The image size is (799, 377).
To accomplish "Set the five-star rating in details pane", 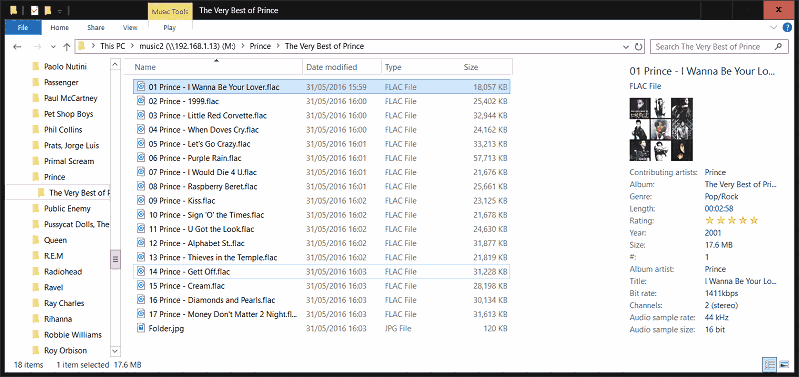I will click(732, 221).
